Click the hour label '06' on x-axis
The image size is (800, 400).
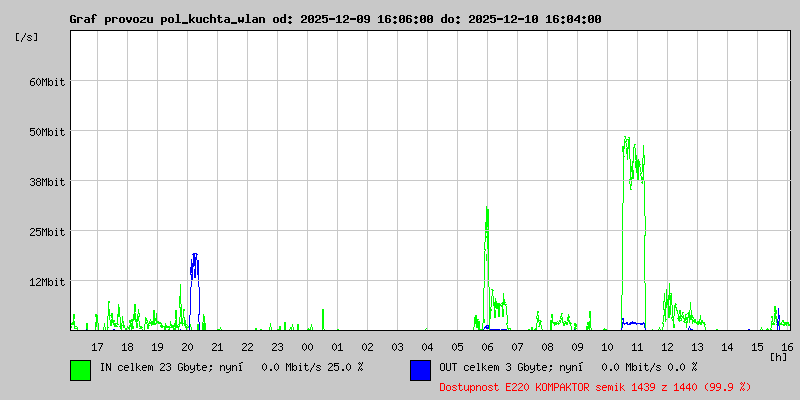coord(487,347)
